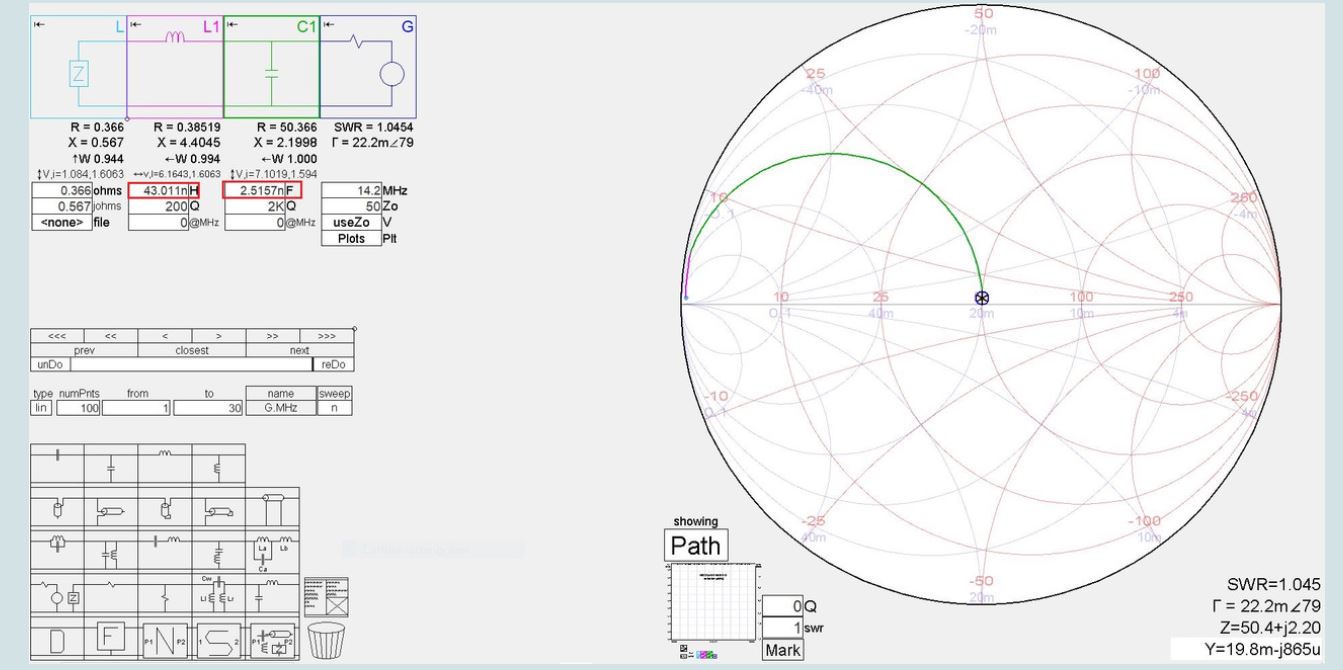Pick the series capacitor component from palette

click(x=58, y=464)
